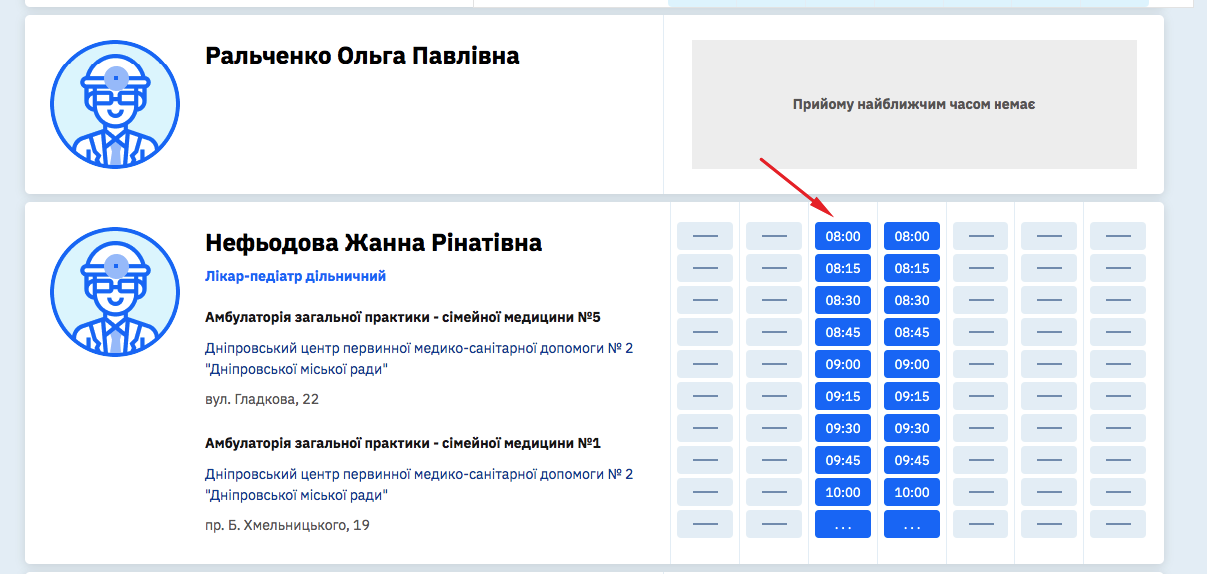Click Ральченко Ольга Павлівна's doctor avatar
The height and width of the screenshot is (574, 1207).
(x=115, y=104)
